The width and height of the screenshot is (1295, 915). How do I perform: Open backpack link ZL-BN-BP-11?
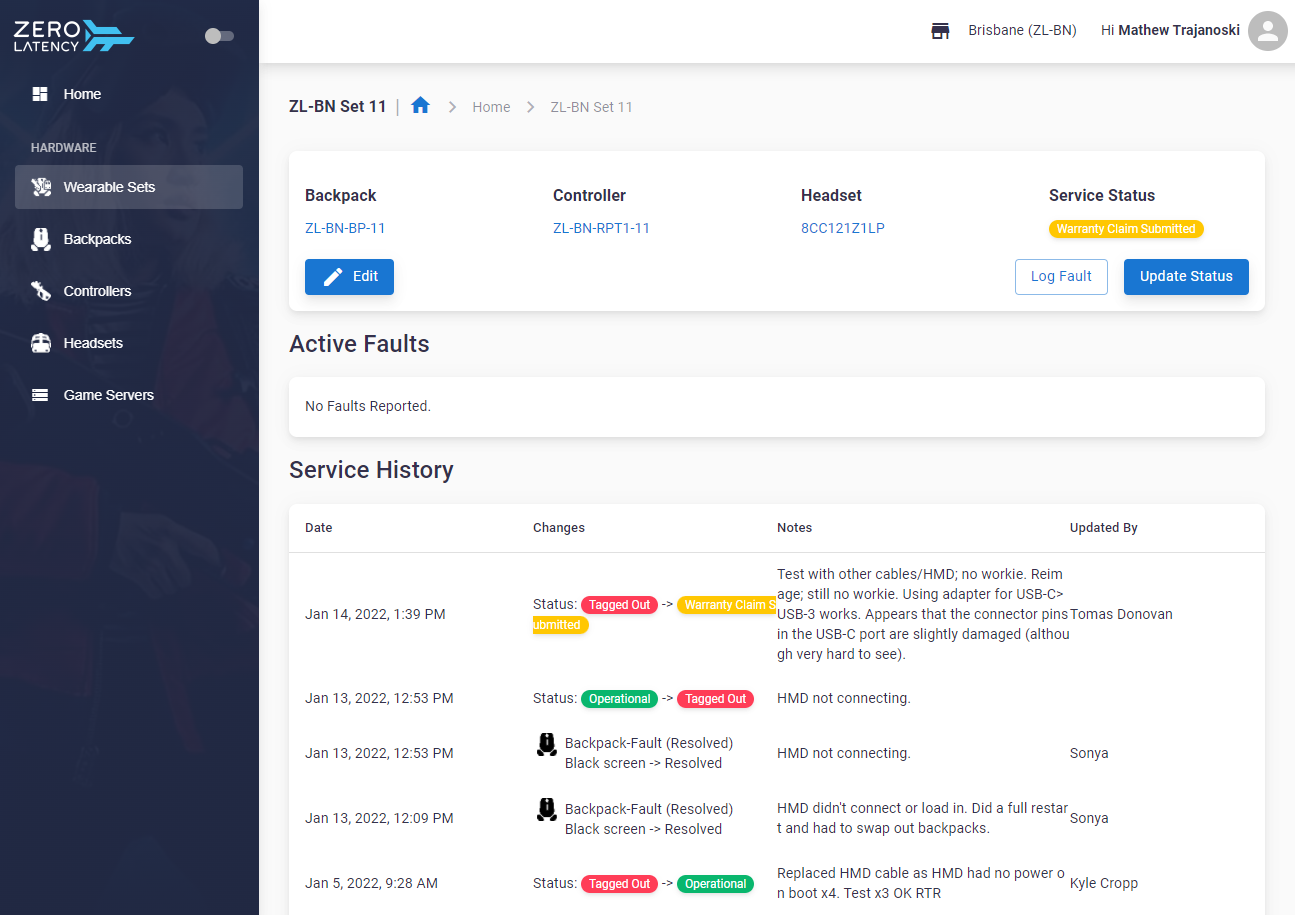(345, 228)
